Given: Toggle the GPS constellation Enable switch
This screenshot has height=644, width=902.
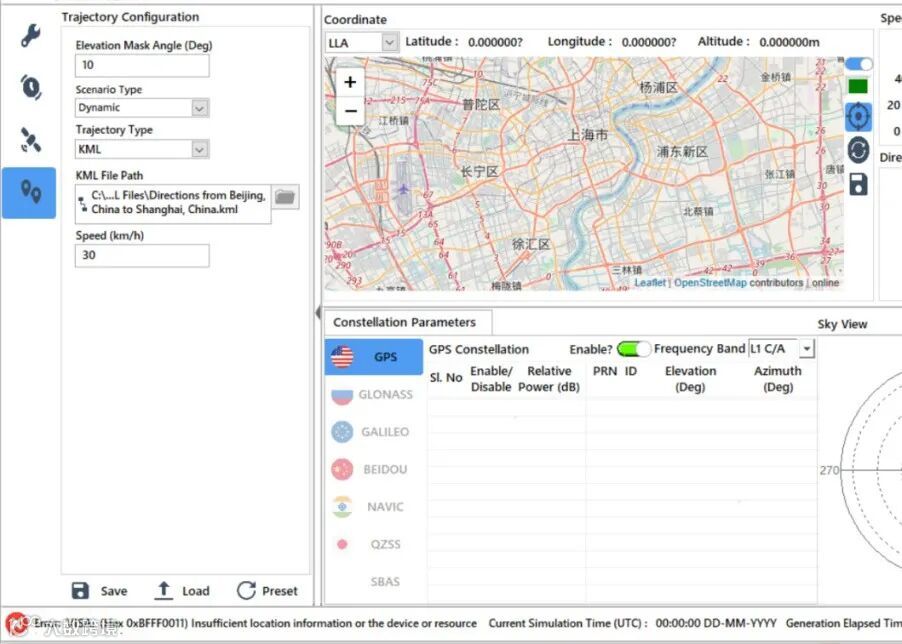Looking at the screenshot, I should click(633, 348).
